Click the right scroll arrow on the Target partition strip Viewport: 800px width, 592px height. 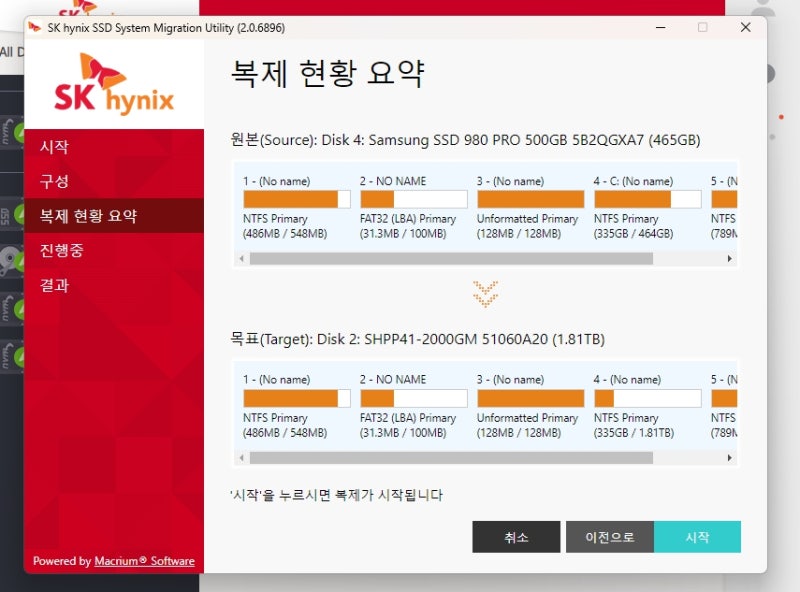729,458
